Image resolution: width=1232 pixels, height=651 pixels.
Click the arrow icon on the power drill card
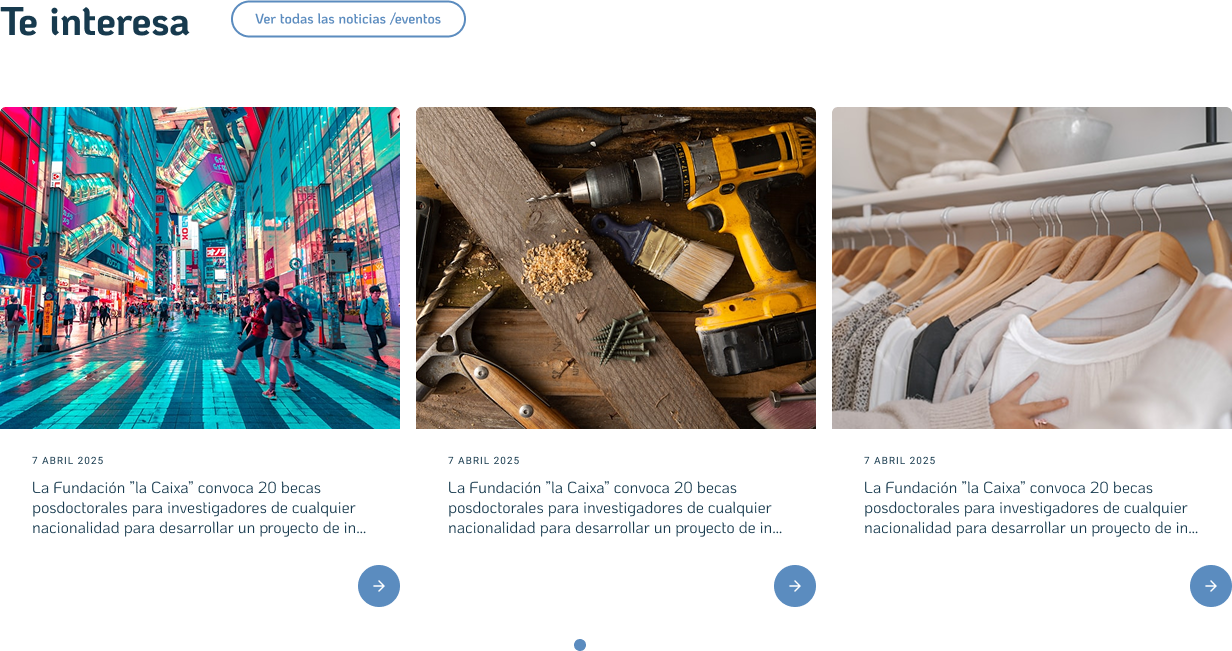click(x=794, y=586)
